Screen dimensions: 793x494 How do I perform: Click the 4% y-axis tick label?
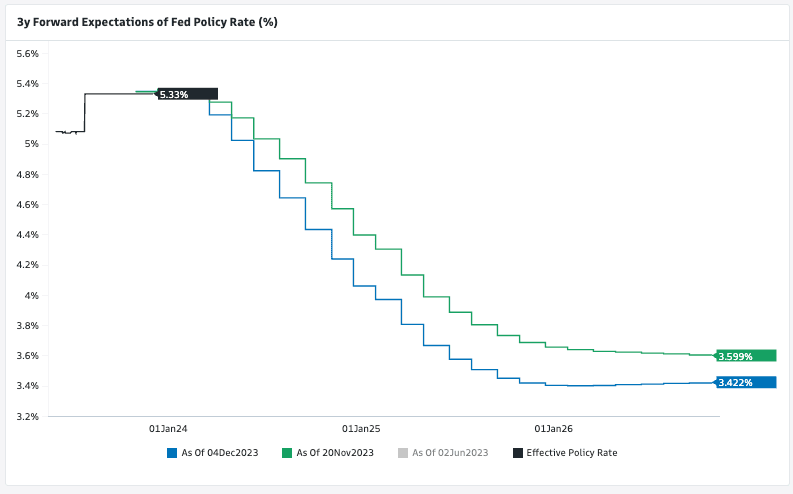(31, 295)
